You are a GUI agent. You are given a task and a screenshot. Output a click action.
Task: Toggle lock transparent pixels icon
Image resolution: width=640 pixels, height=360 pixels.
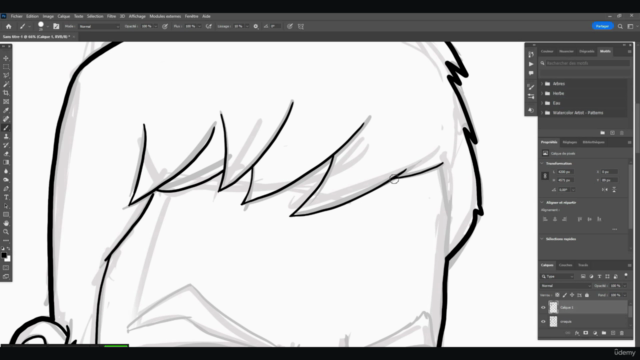pos(557,295)
